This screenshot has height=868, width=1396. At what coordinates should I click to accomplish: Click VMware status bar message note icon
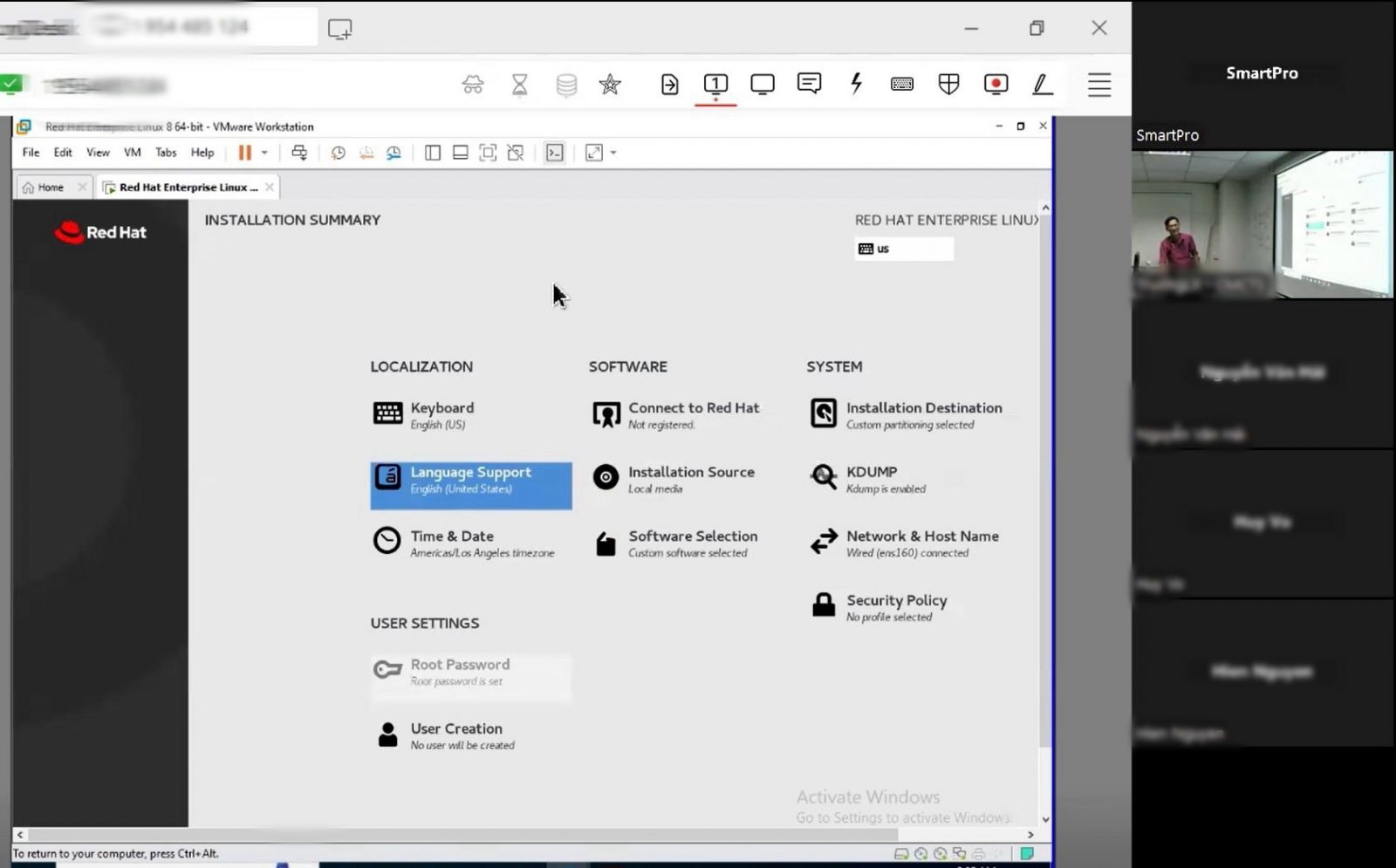pyautogui.click(x=1027, y=854)
